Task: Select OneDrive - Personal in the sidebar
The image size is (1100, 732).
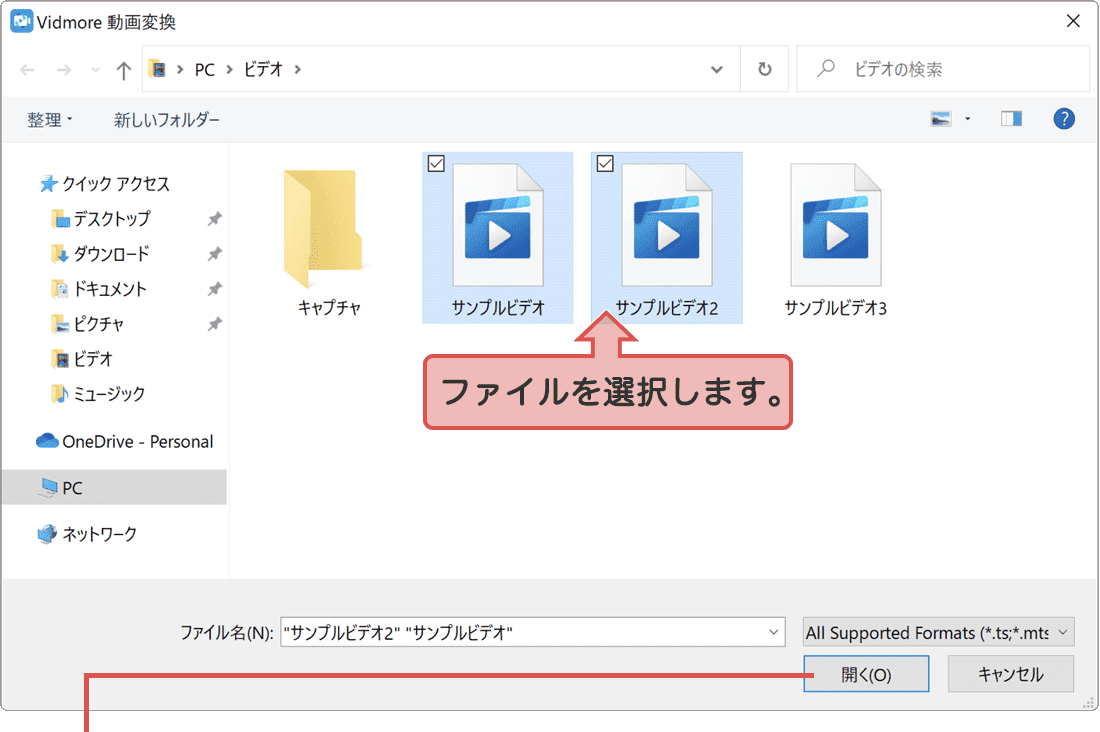Action: (x=125, y=441)
